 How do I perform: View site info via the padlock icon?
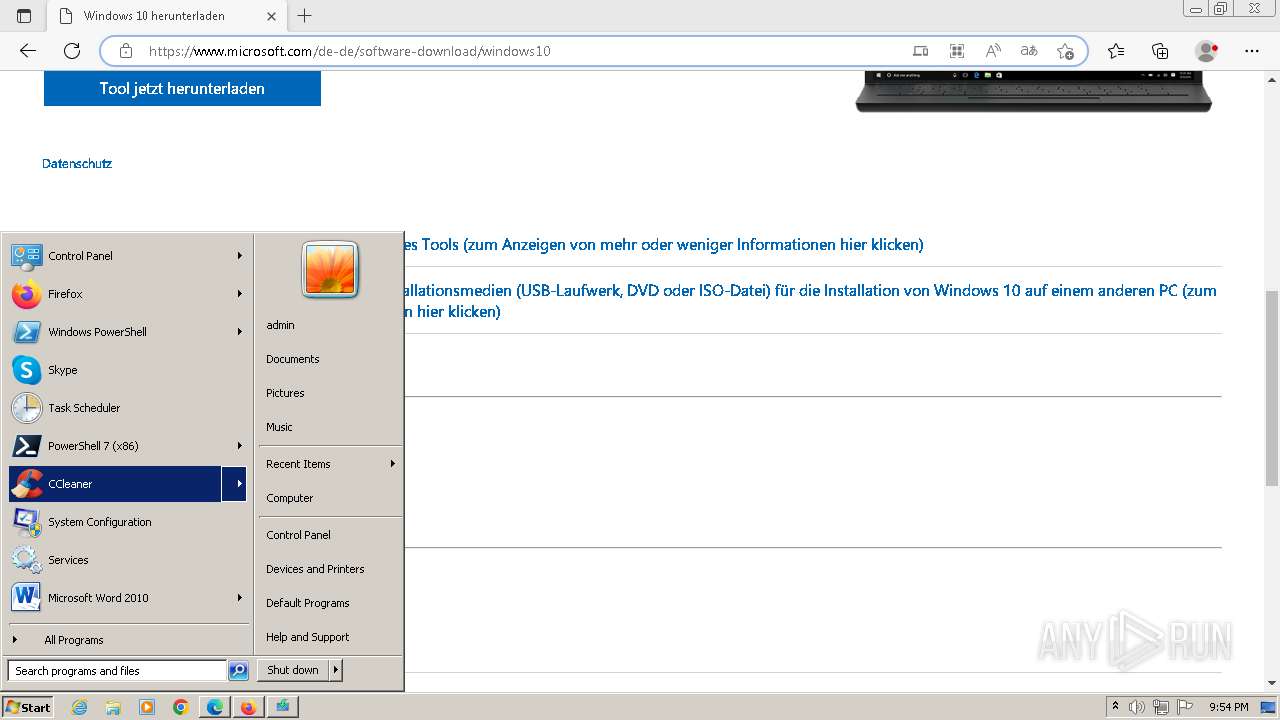tap(126, 51)
